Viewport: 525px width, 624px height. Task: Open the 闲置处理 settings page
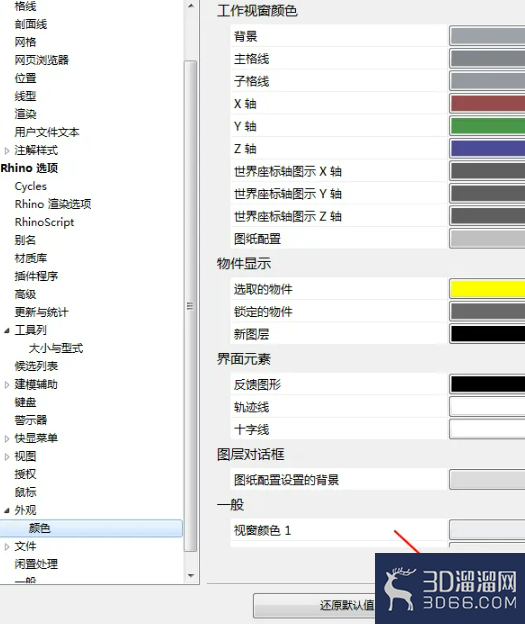tap(36, 564)
